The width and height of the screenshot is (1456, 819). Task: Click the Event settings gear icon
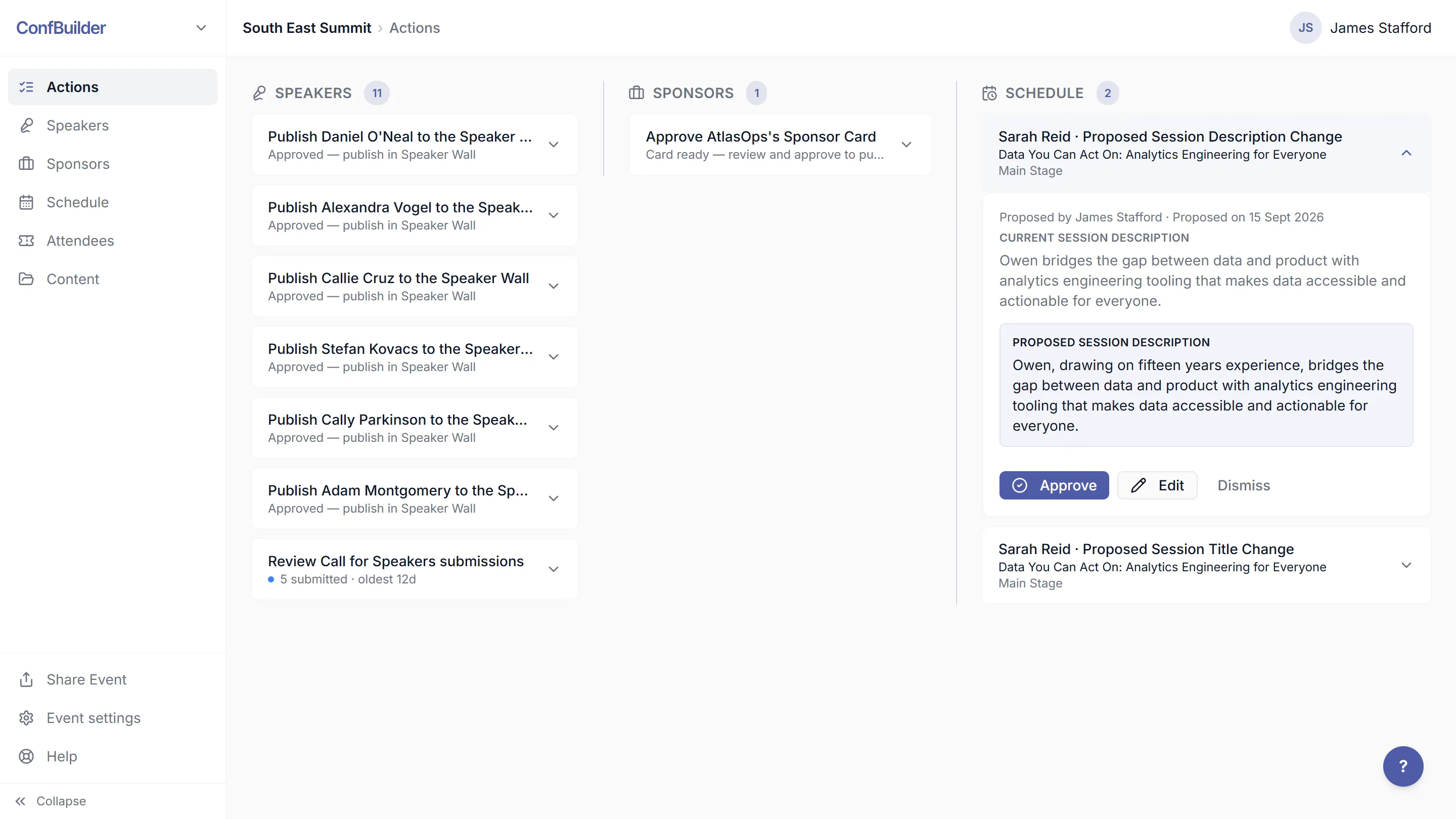point(26,718)
